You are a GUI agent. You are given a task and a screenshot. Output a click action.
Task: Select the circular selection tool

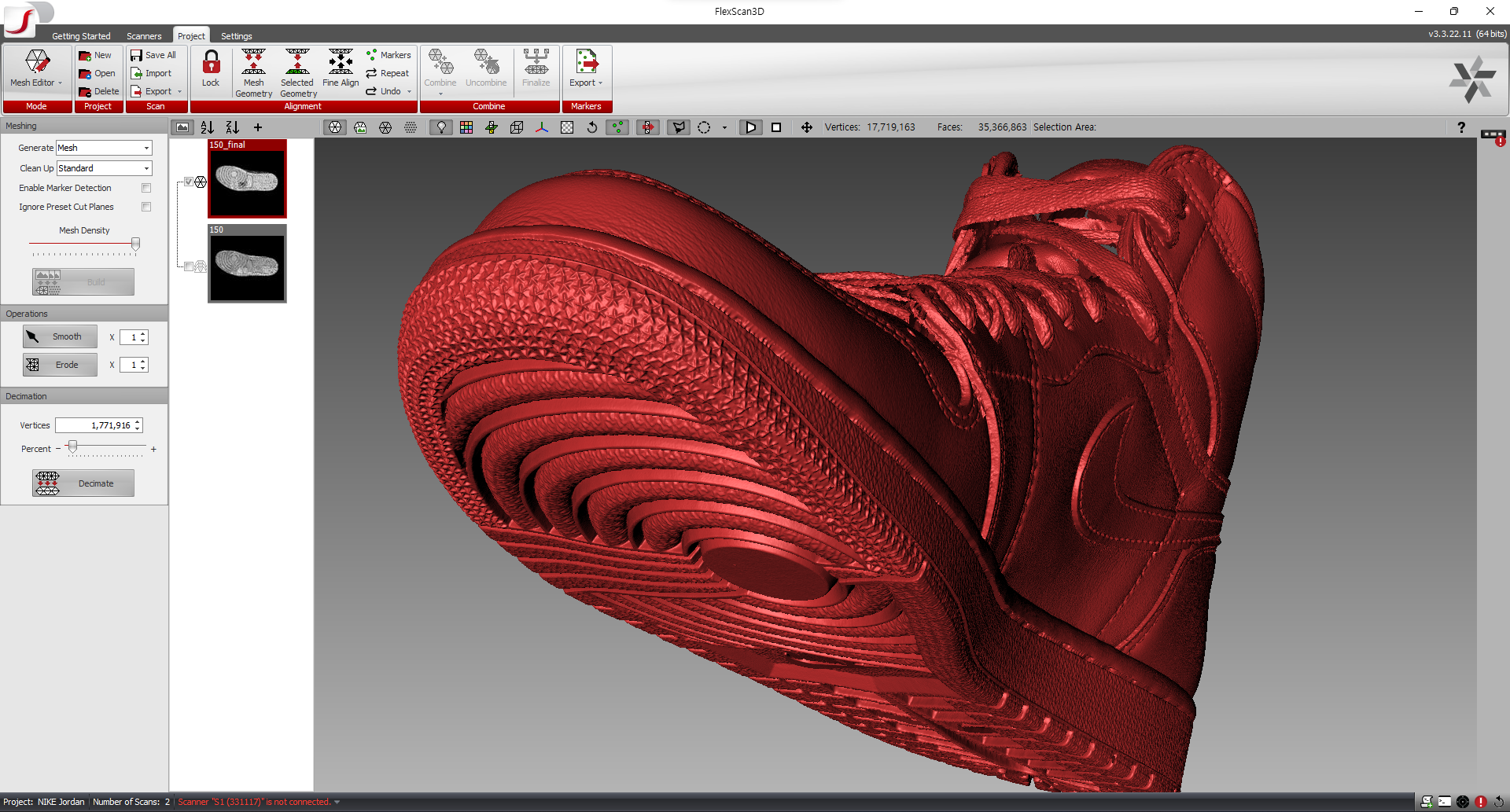pyautogui.click(x=704, y=127)
